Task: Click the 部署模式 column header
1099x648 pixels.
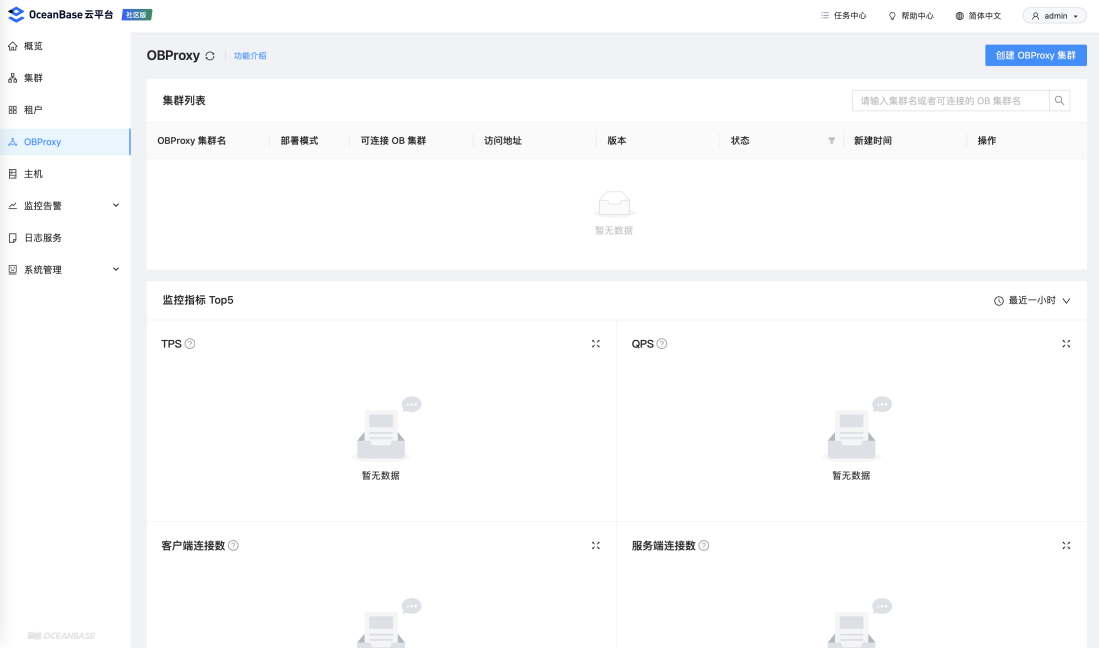Action: (x=299, y=141)
